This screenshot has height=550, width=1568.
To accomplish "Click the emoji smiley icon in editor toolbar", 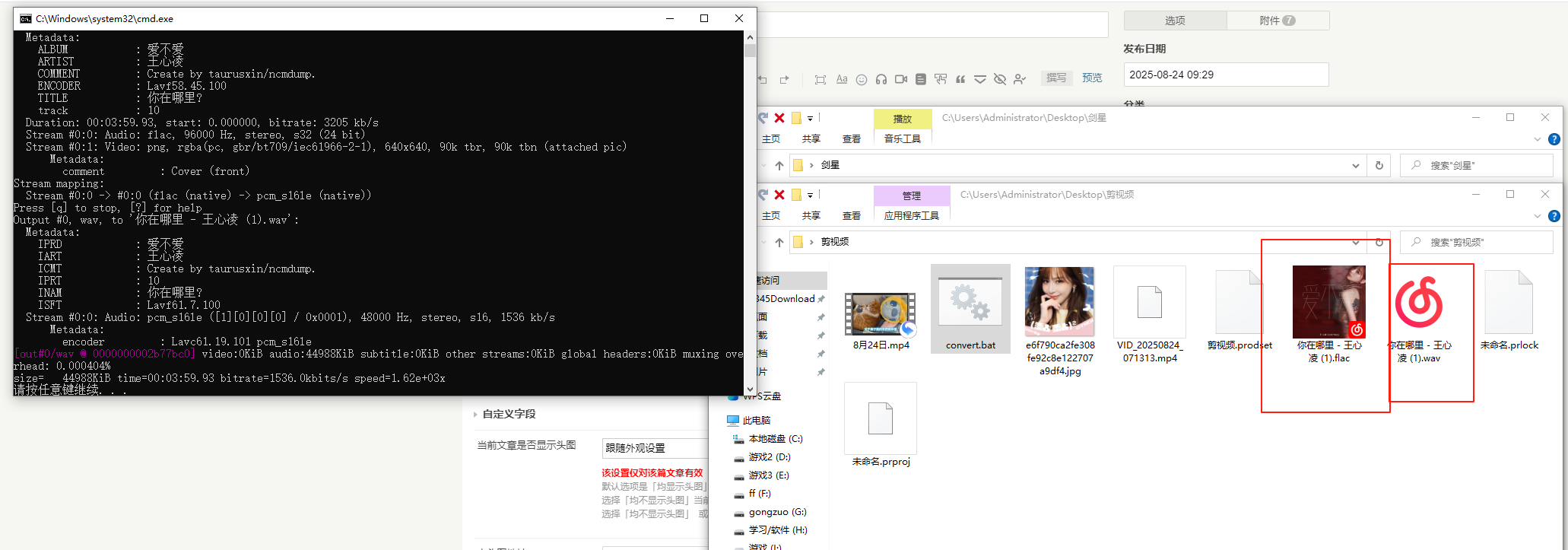I will [x=861, y=79].
